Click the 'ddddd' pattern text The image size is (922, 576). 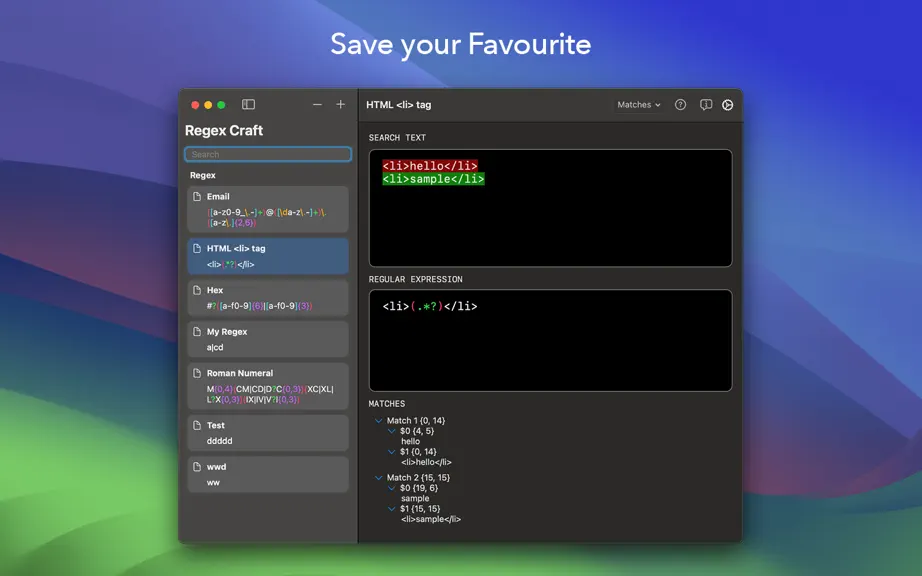[219, 441]
